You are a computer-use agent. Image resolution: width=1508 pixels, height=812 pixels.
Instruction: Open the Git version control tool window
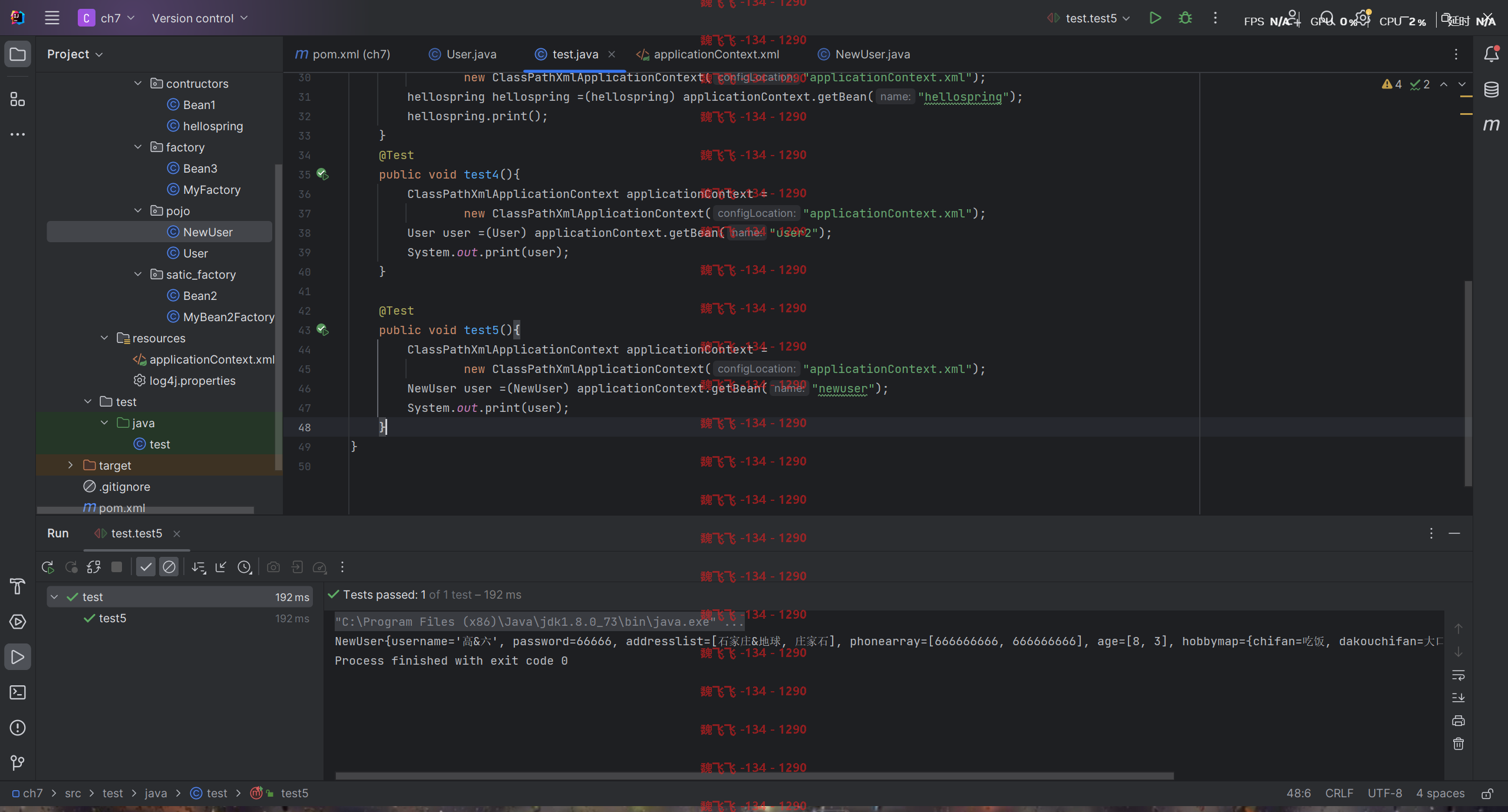(18, 763)
